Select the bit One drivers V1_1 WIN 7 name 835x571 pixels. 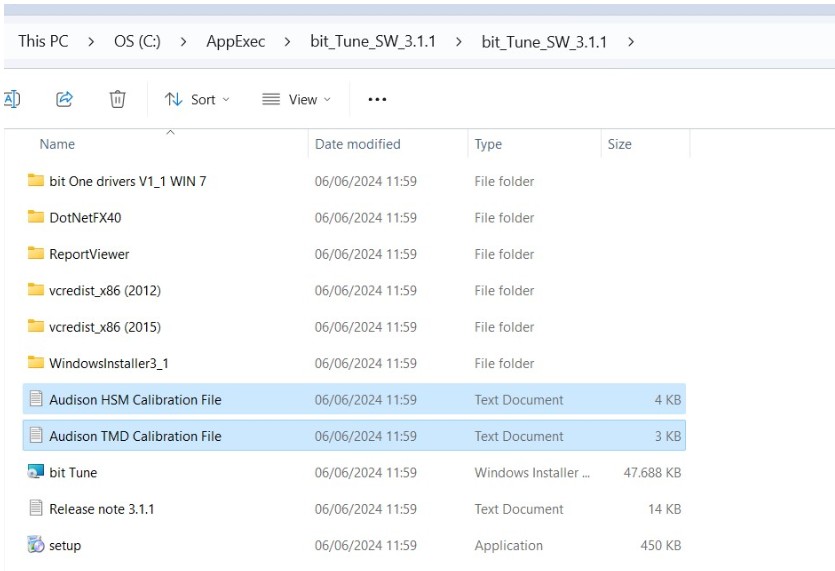(127, 181)
